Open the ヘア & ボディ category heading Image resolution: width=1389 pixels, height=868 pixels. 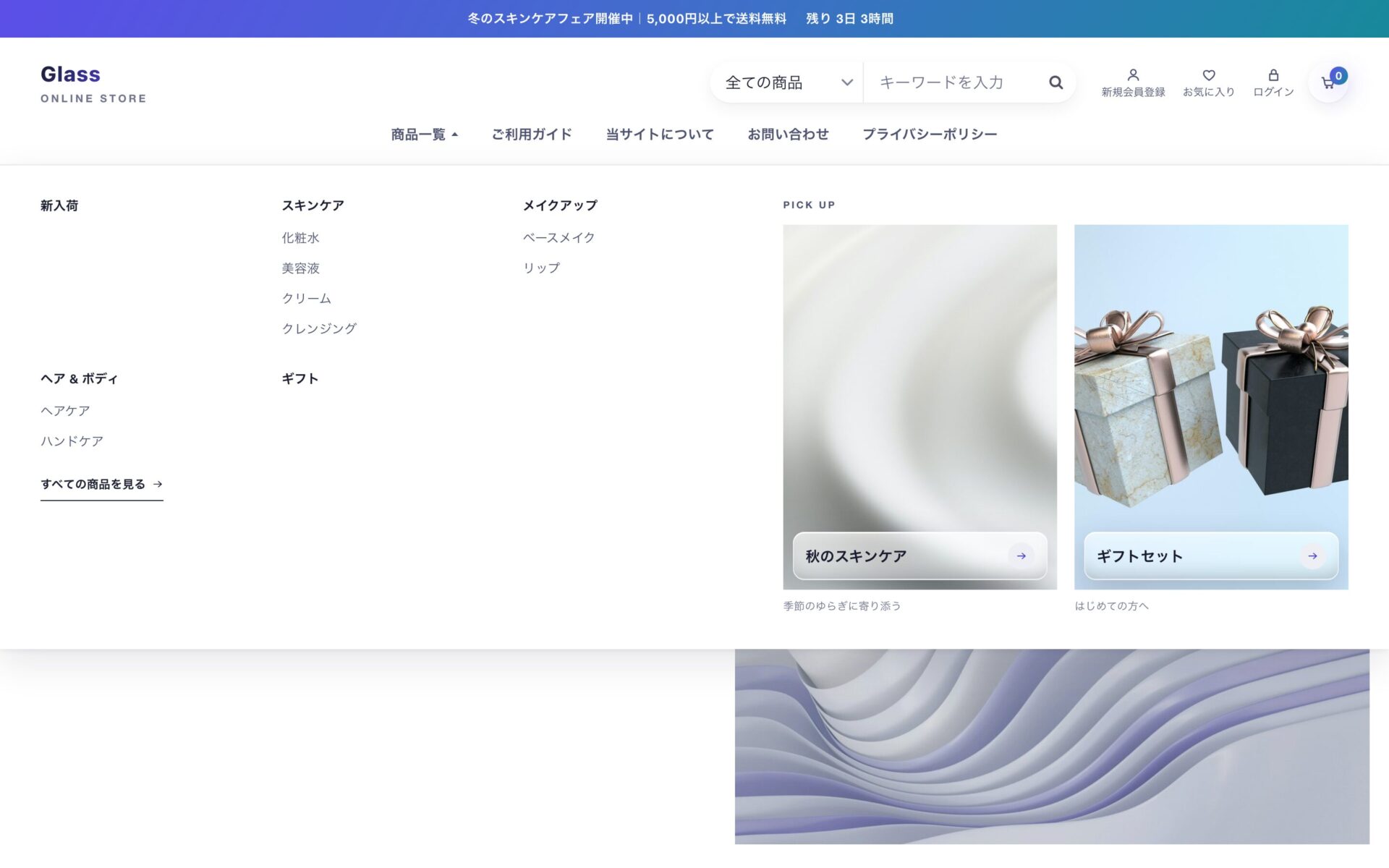(79, 378)
